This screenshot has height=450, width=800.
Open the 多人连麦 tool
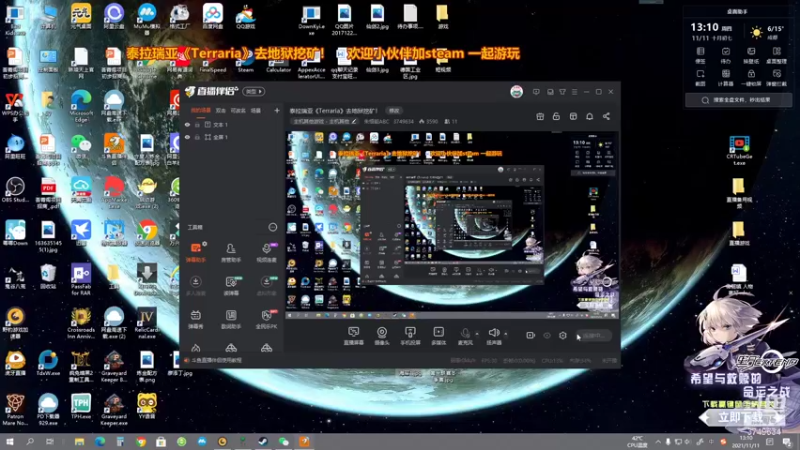[196, 285]
